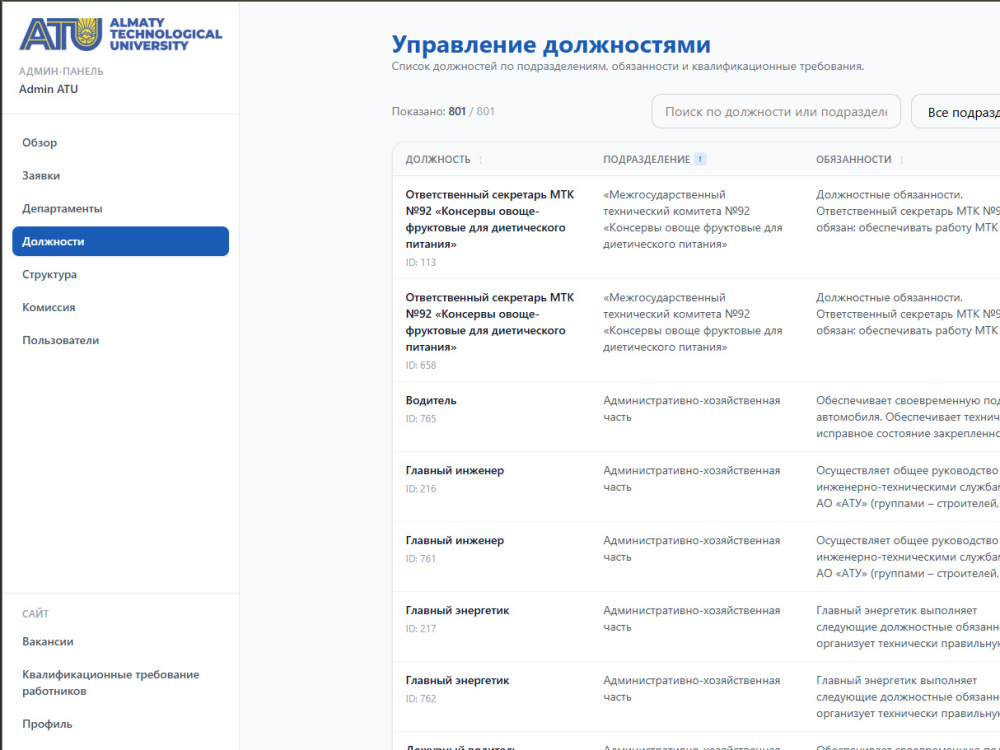Click Подразделение column header
This screenshot has height=750, width=1000.
pos(647,159)
